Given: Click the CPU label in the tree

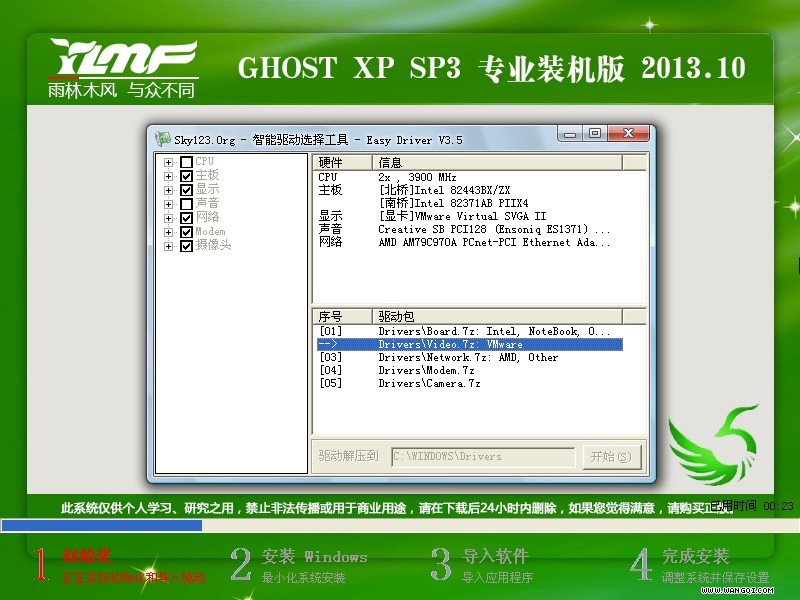Looking at the screenshot, I should 205,162.
